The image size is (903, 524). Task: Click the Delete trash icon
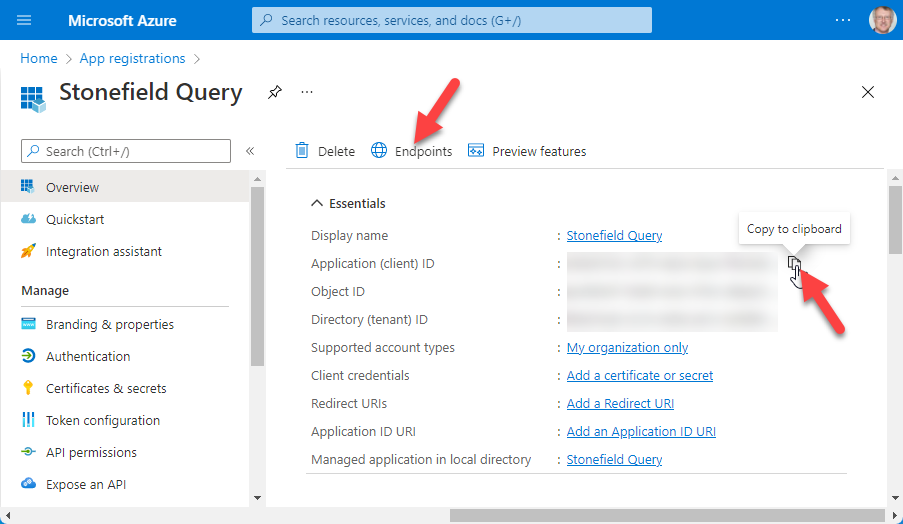pos(302,151)
